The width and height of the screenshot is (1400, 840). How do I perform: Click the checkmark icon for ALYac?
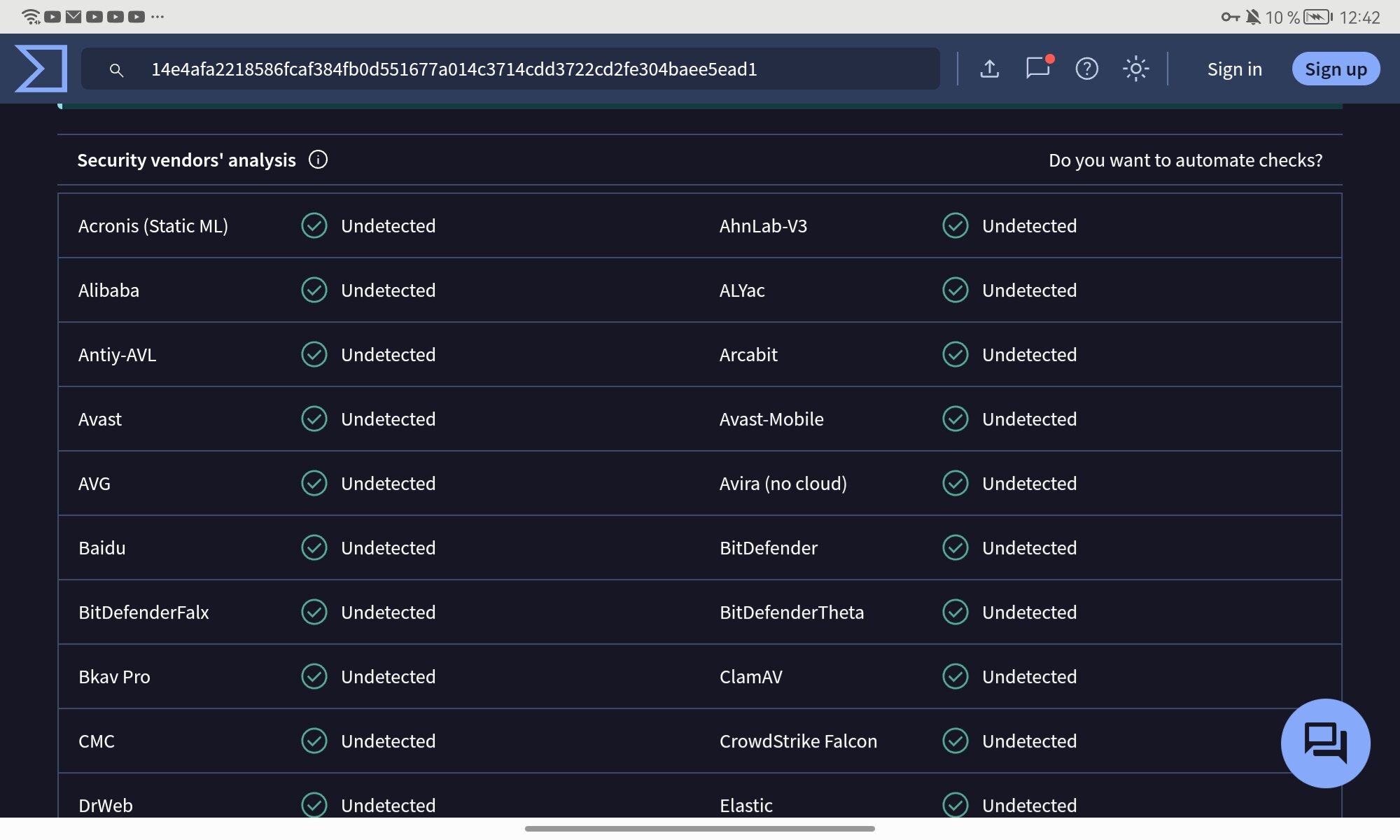(x=955, y=290)
